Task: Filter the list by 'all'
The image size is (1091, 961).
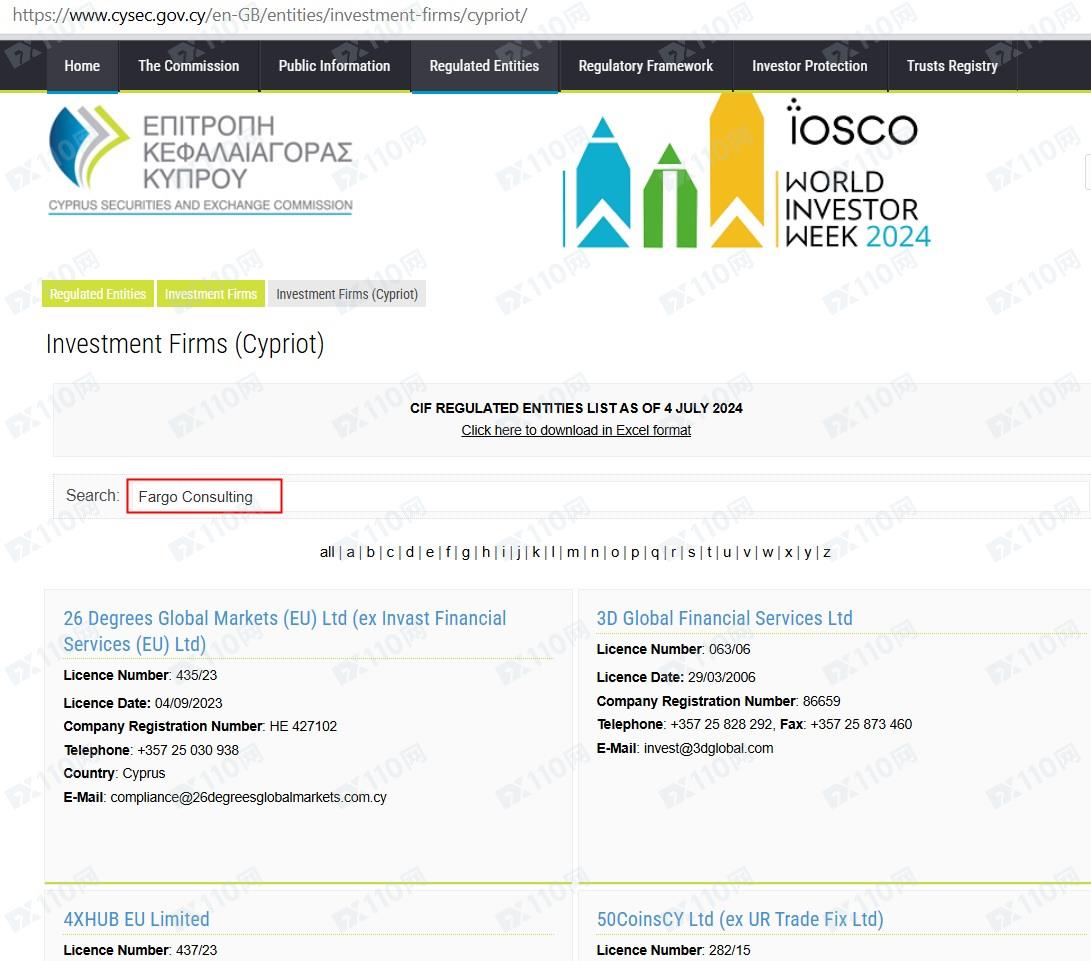Action: (327, 552)
